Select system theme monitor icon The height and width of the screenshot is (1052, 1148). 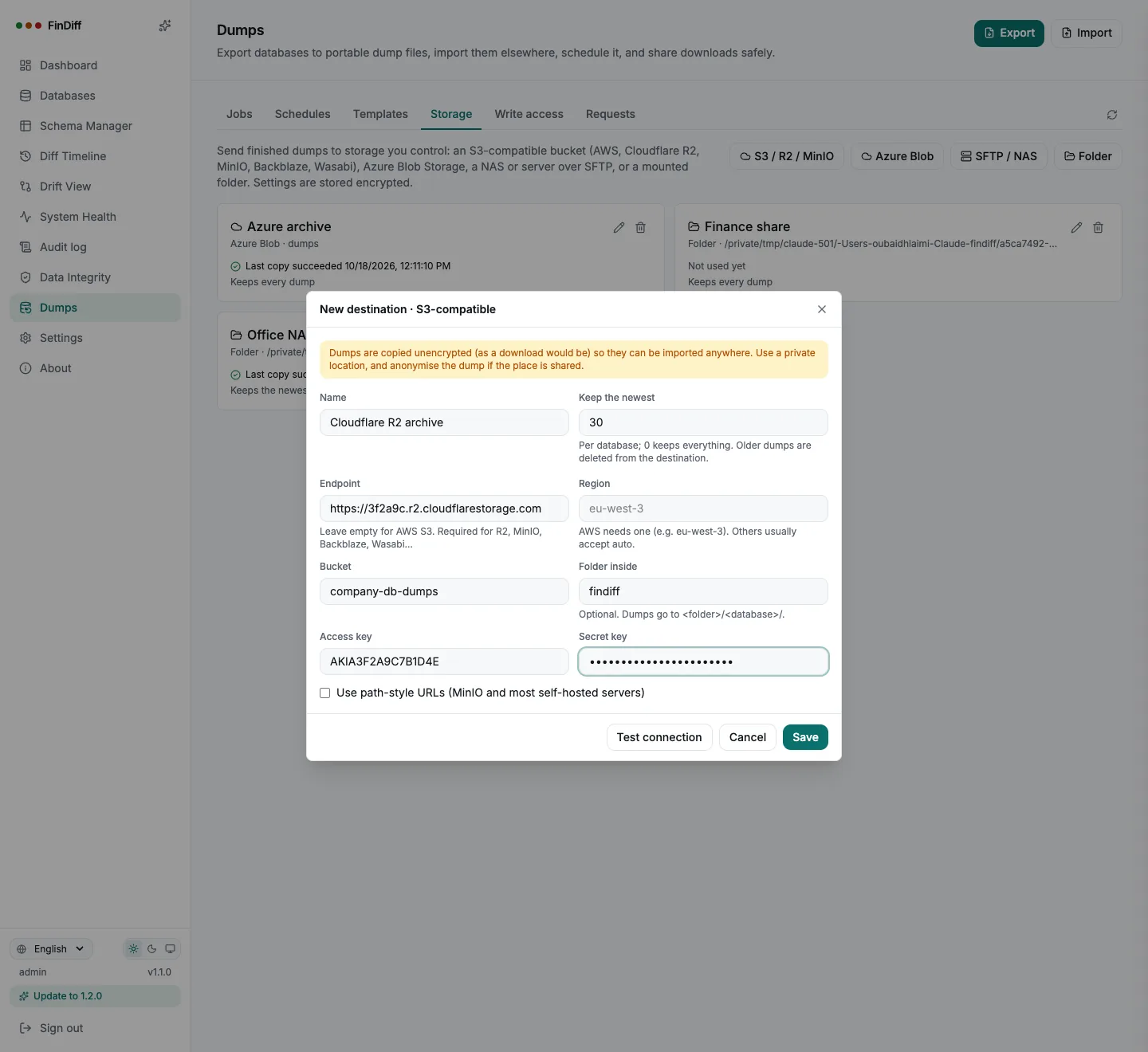point(170,948)
